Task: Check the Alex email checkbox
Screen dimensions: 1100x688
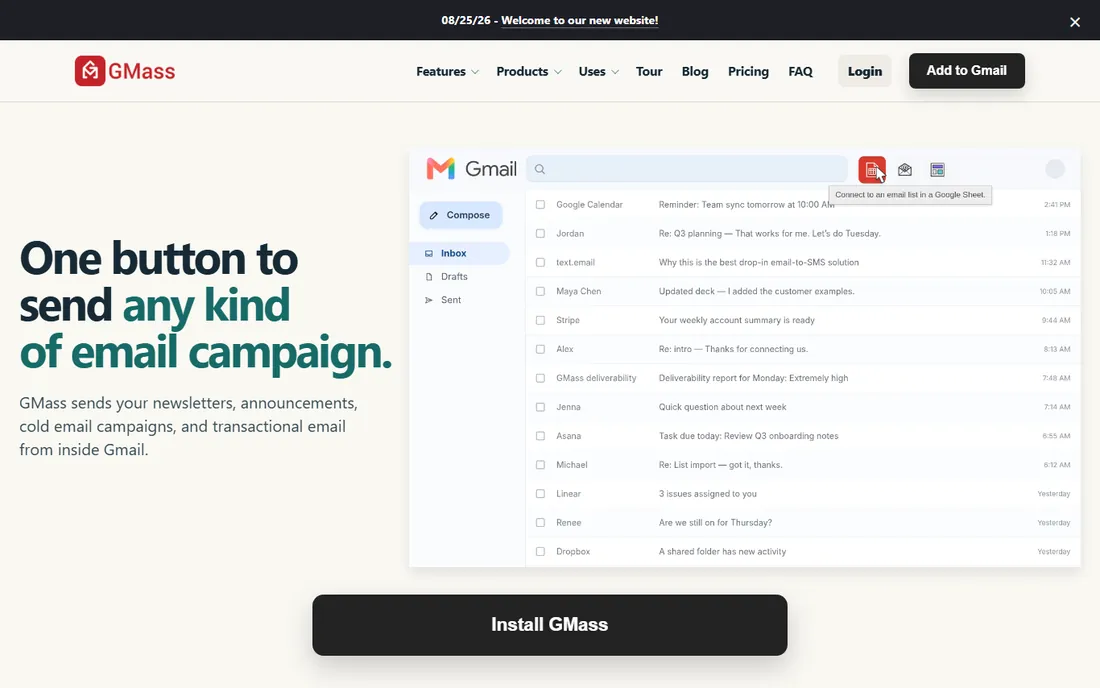Action: (x=540, y=349)
